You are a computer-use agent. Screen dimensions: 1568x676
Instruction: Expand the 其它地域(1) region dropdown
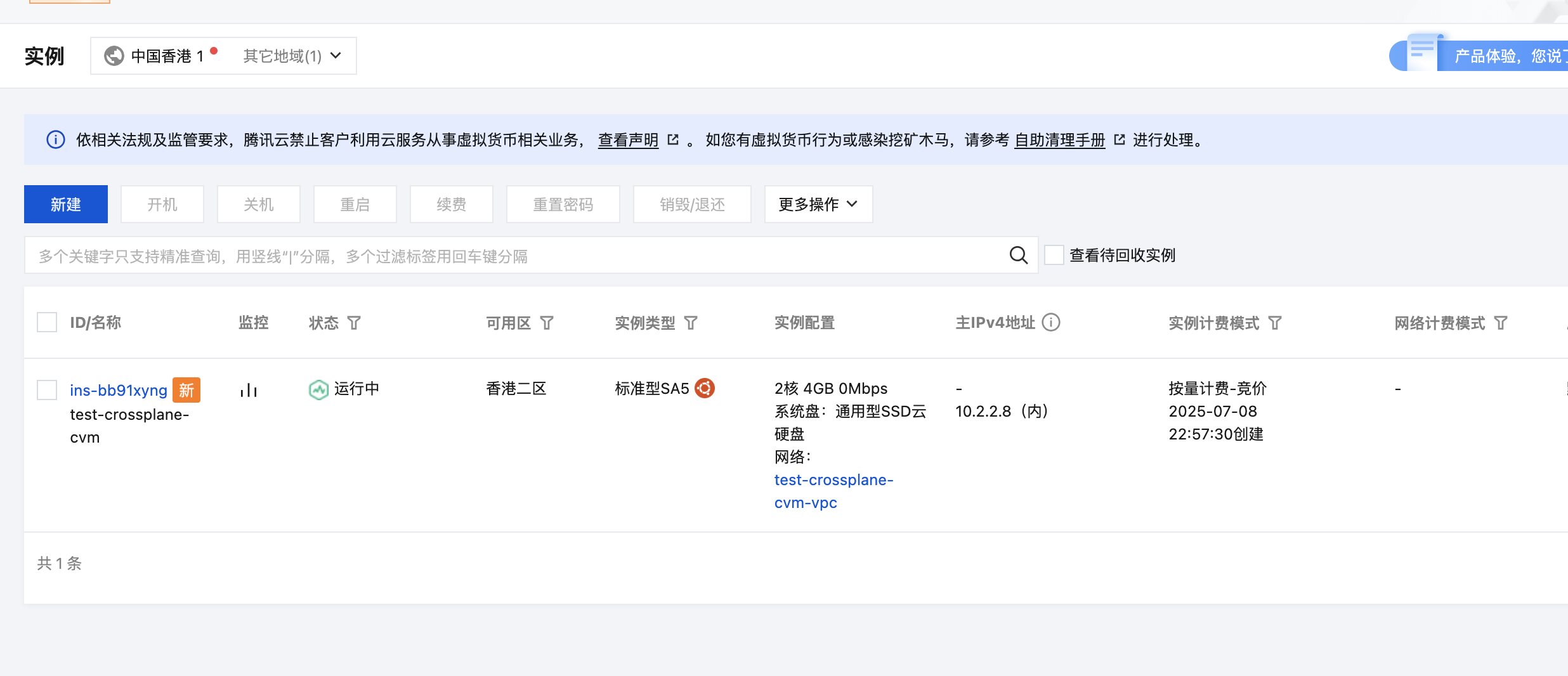pyautogui.click(x=292, y=56)
